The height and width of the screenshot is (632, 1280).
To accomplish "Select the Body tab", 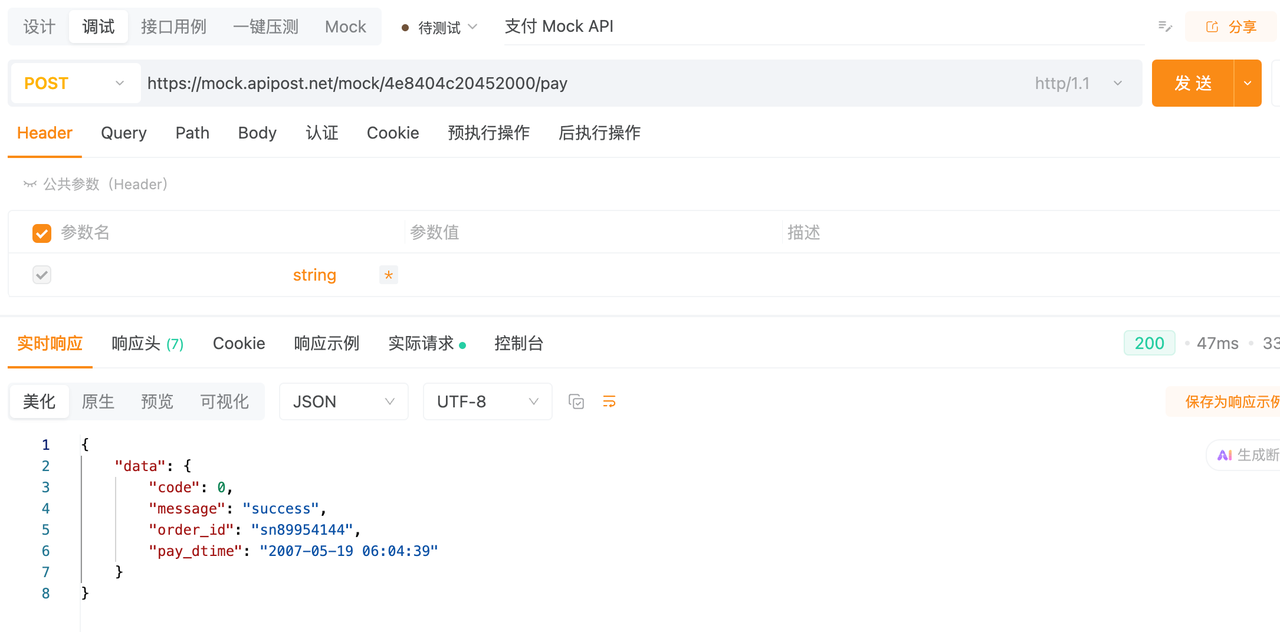I will pos(257,133).
